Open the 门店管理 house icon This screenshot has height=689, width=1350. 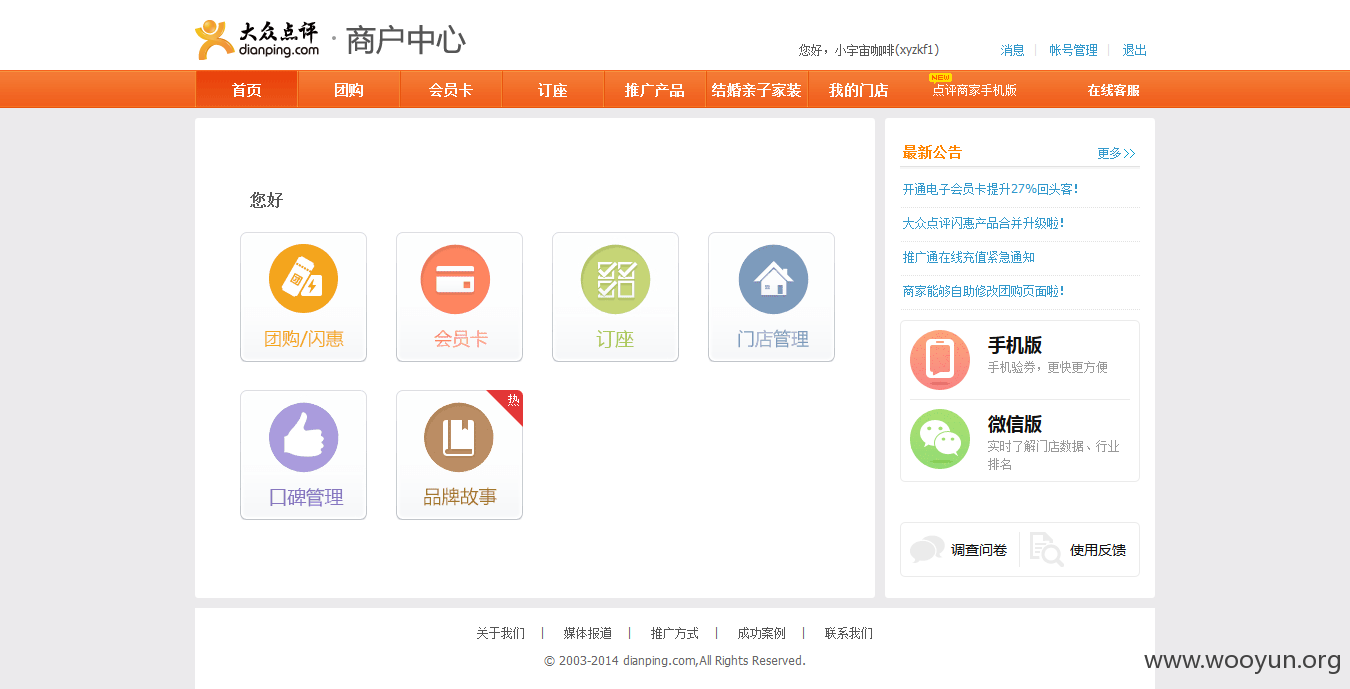coord(773,279)
